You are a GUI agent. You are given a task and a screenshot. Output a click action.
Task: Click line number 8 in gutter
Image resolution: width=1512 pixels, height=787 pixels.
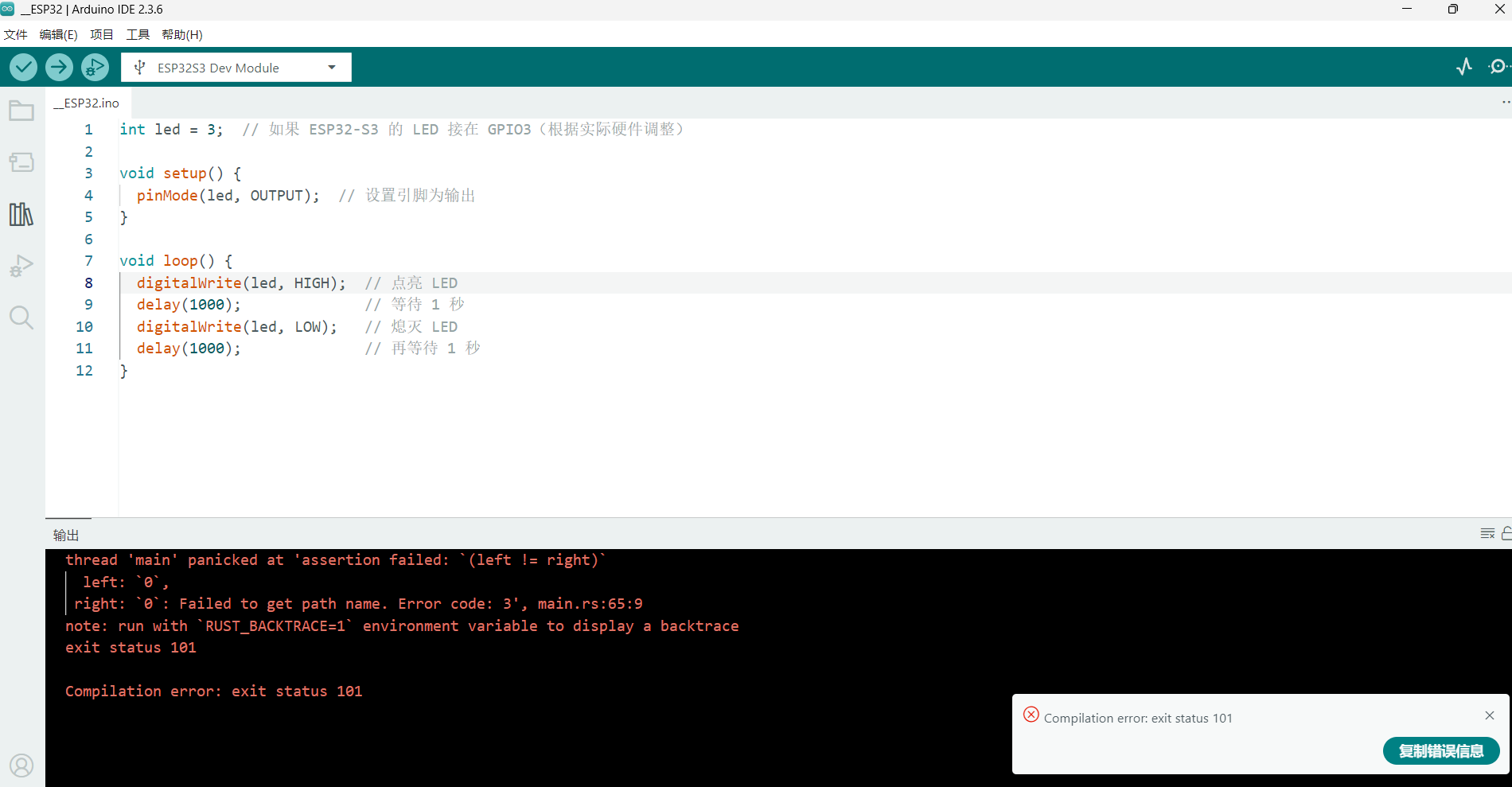point(88,282)
